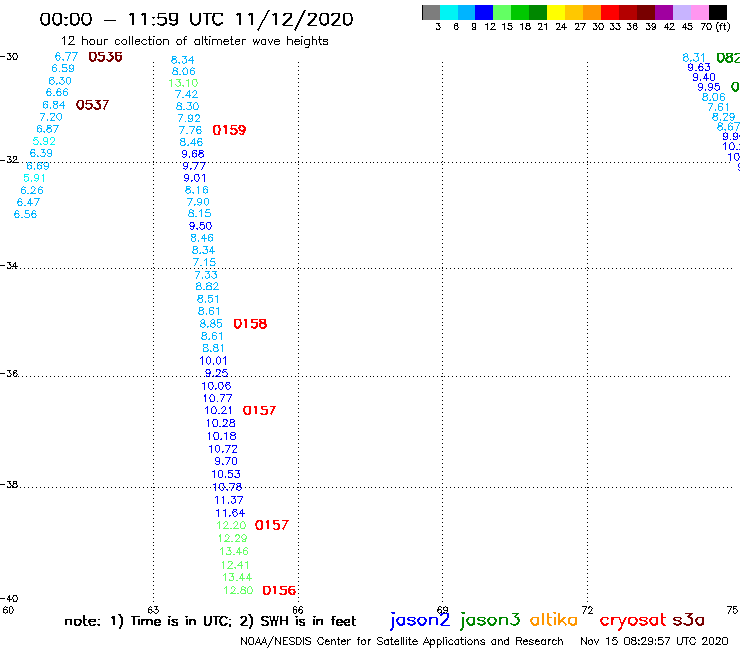Screen dimensions: 740x650
Task: Click the wave height value 10.21
Action: click(x=219, y=411)
